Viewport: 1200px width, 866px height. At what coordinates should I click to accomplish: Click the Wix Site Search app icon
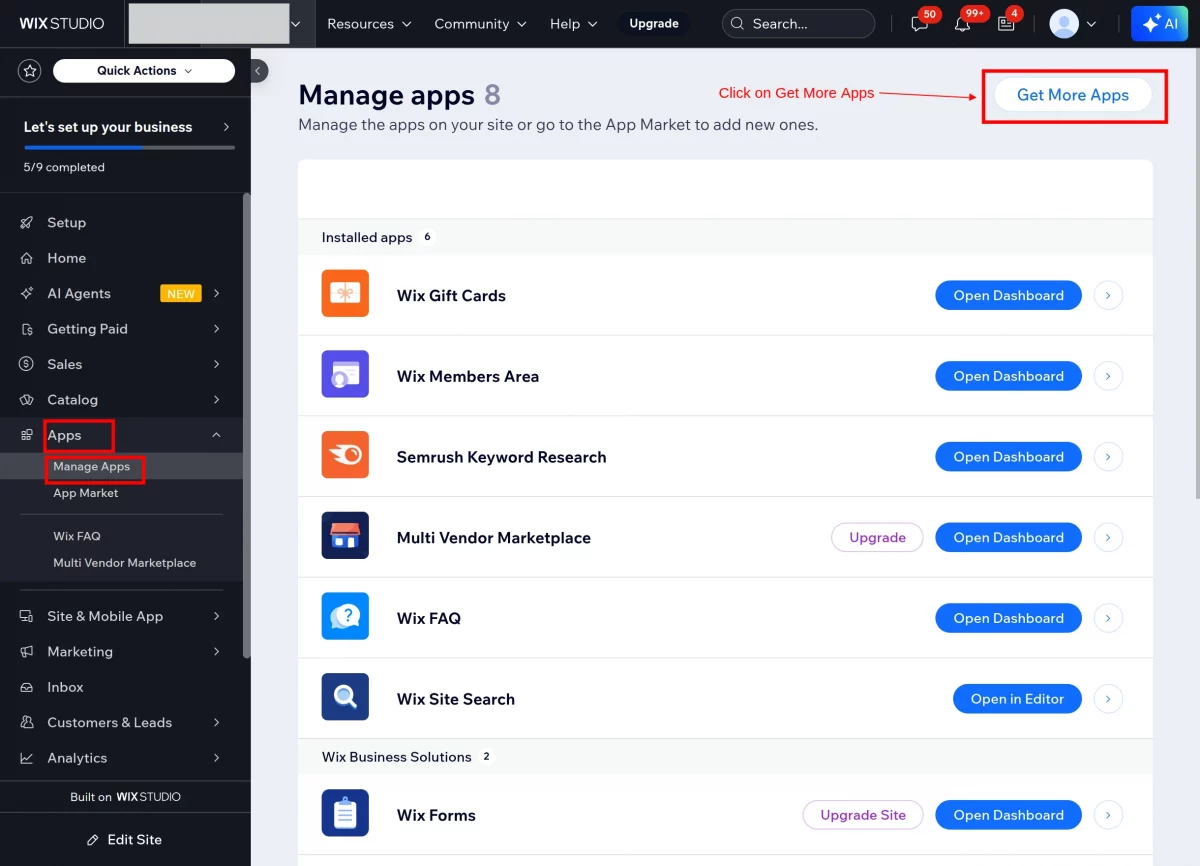pyautogui.click(x=345, y=697)
